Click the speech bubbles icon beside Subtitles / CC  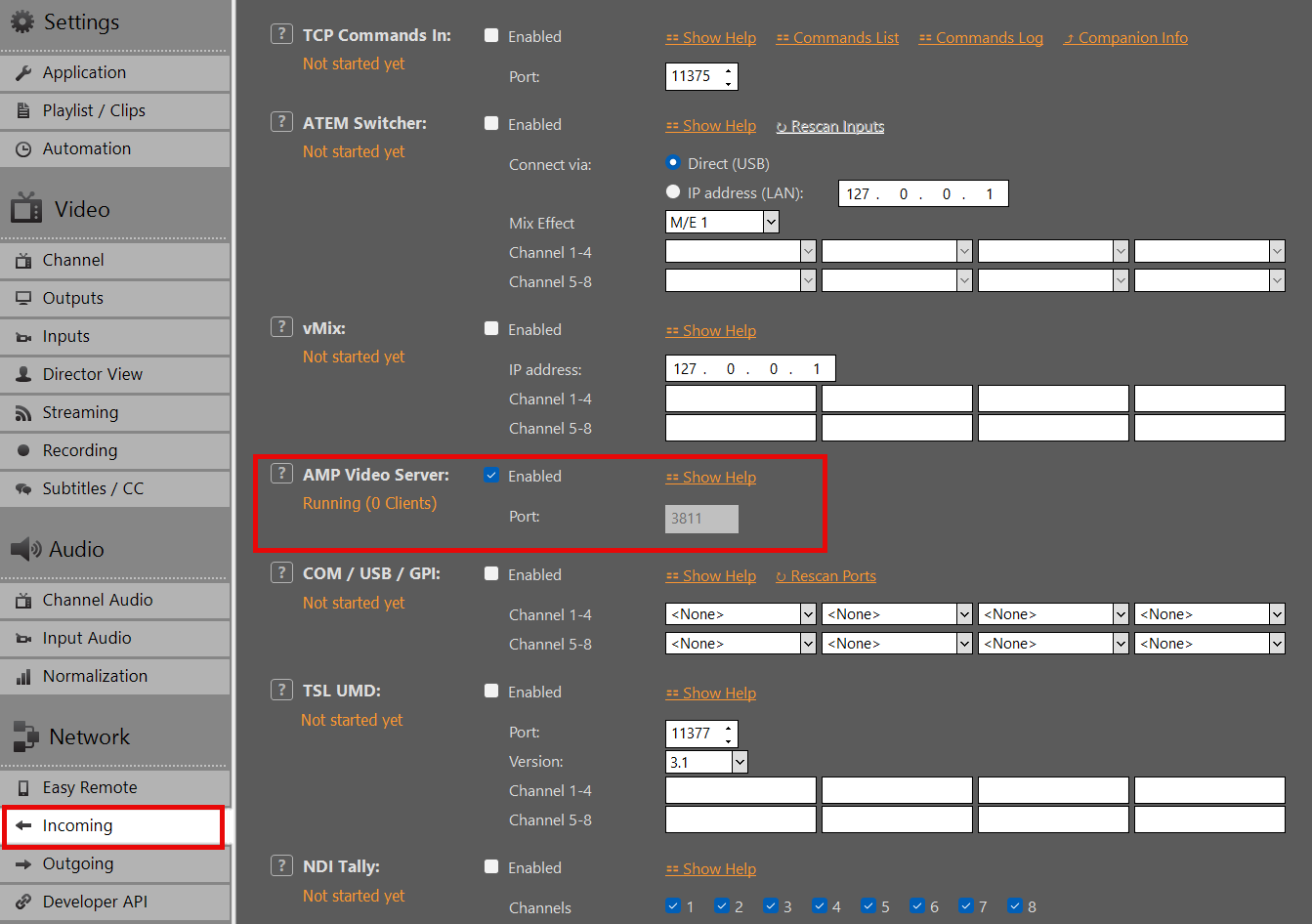pos(23,488)
